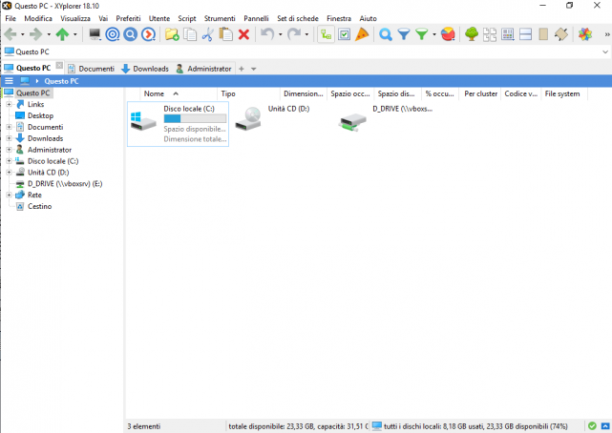Click the Cut scissors icon
Viewport: 612px width, 433px height.
[x=208, y=34]
